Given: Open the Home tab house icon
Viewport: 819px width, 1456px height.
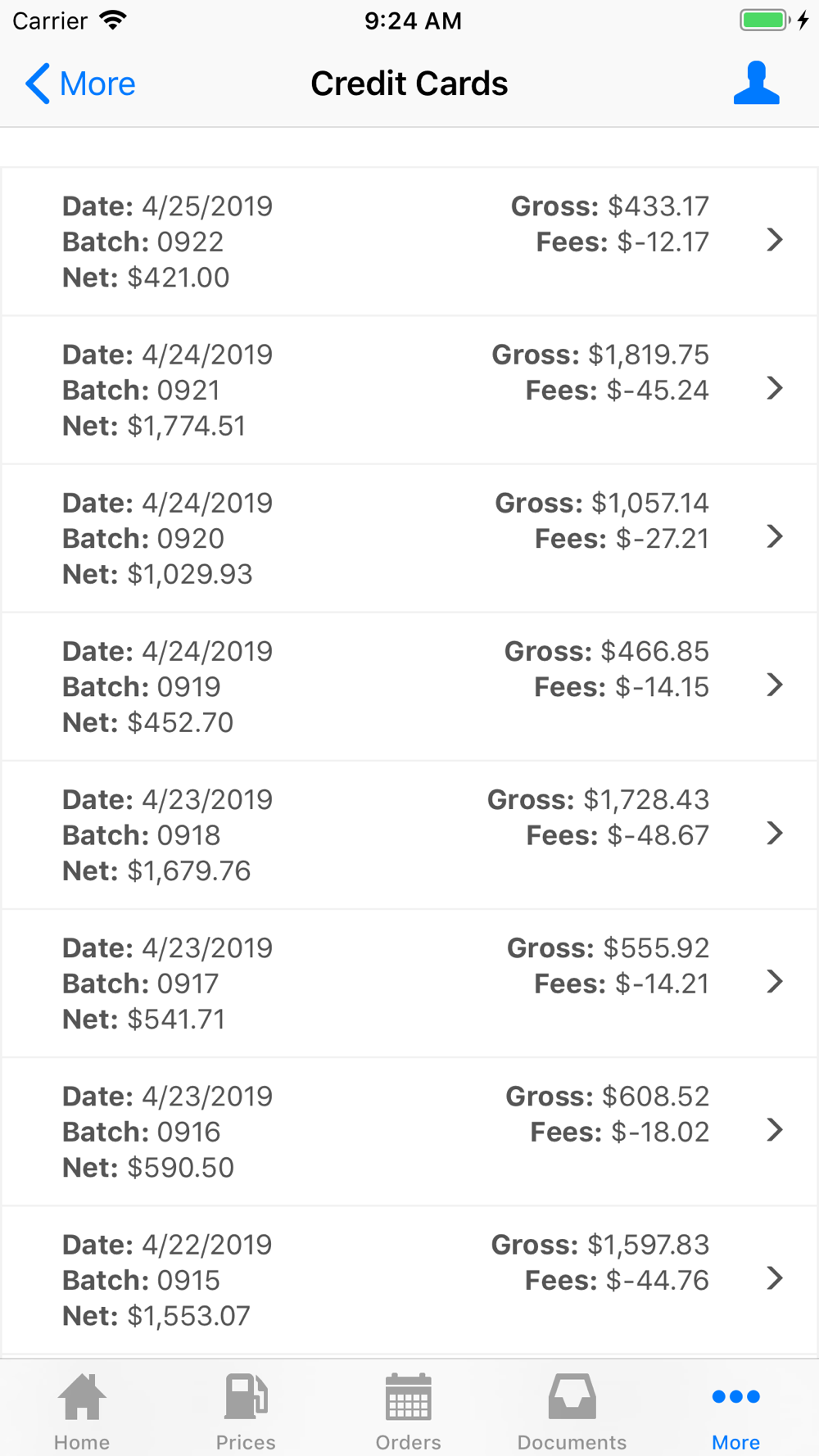Looking at the screenshot, I should 82,1397.
